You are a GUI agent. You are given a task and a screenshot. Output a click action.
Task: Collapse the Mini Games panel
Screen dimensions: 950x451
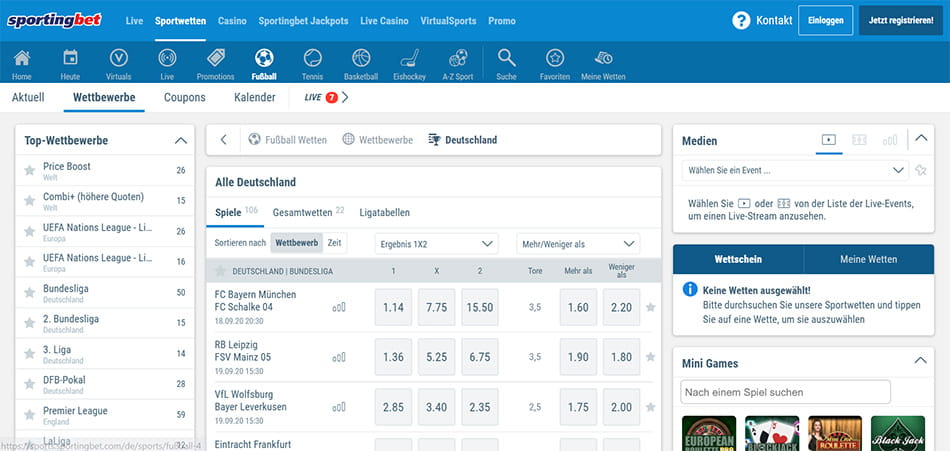pyautogui.click(x=920, y=361)
